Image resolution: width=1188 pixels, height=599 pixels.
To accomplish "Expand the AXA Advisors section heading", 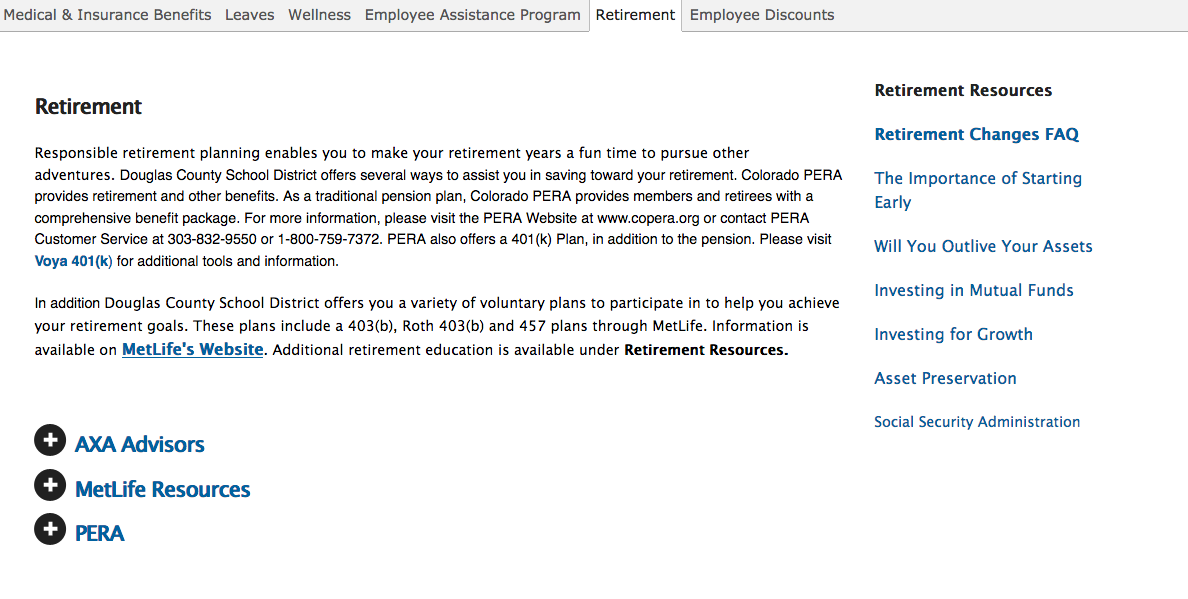I will (x=140, y=445).
